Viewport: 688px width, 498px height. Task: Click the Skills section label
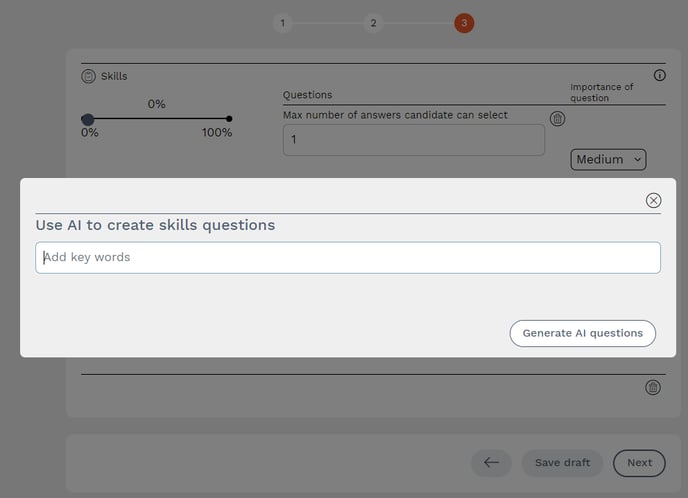115,76
